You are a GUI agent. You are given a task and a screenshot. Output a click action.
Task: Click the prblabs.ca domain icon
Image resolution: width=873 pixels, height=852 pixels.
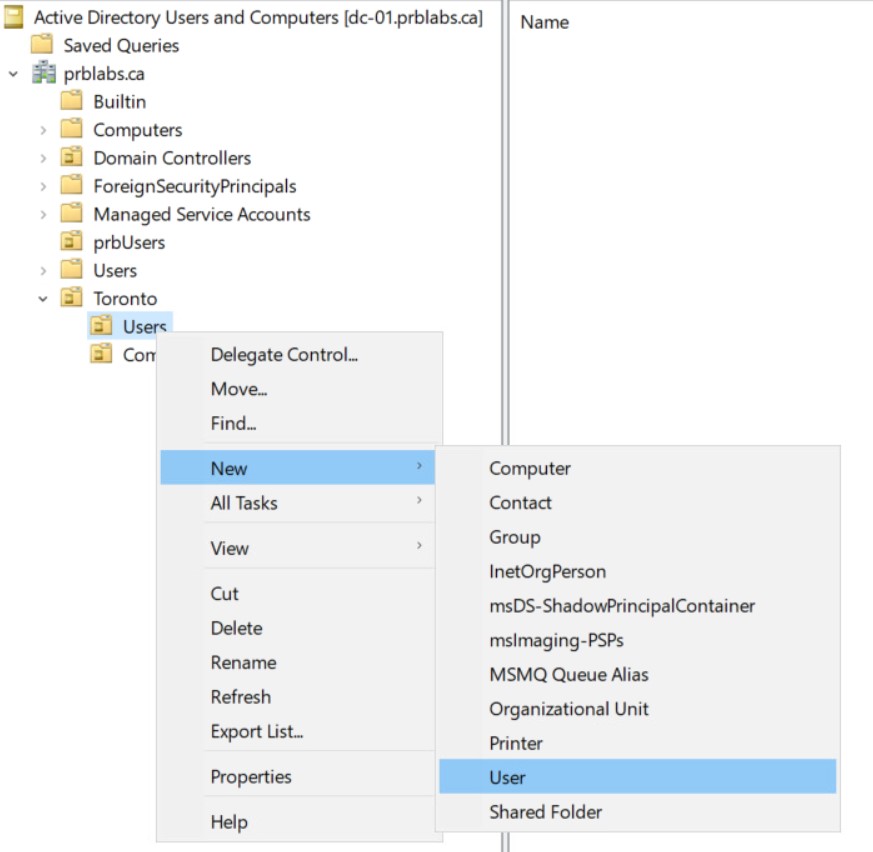click(x=43, y=74)
